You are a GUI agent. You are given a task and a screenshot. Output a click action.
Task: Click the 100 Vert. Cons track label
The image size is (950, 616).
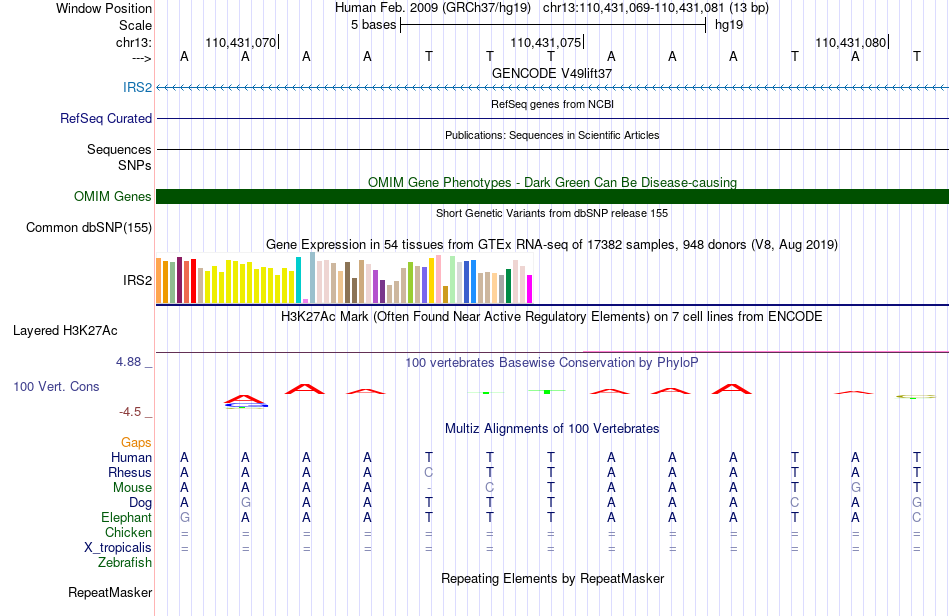(56, 386)
